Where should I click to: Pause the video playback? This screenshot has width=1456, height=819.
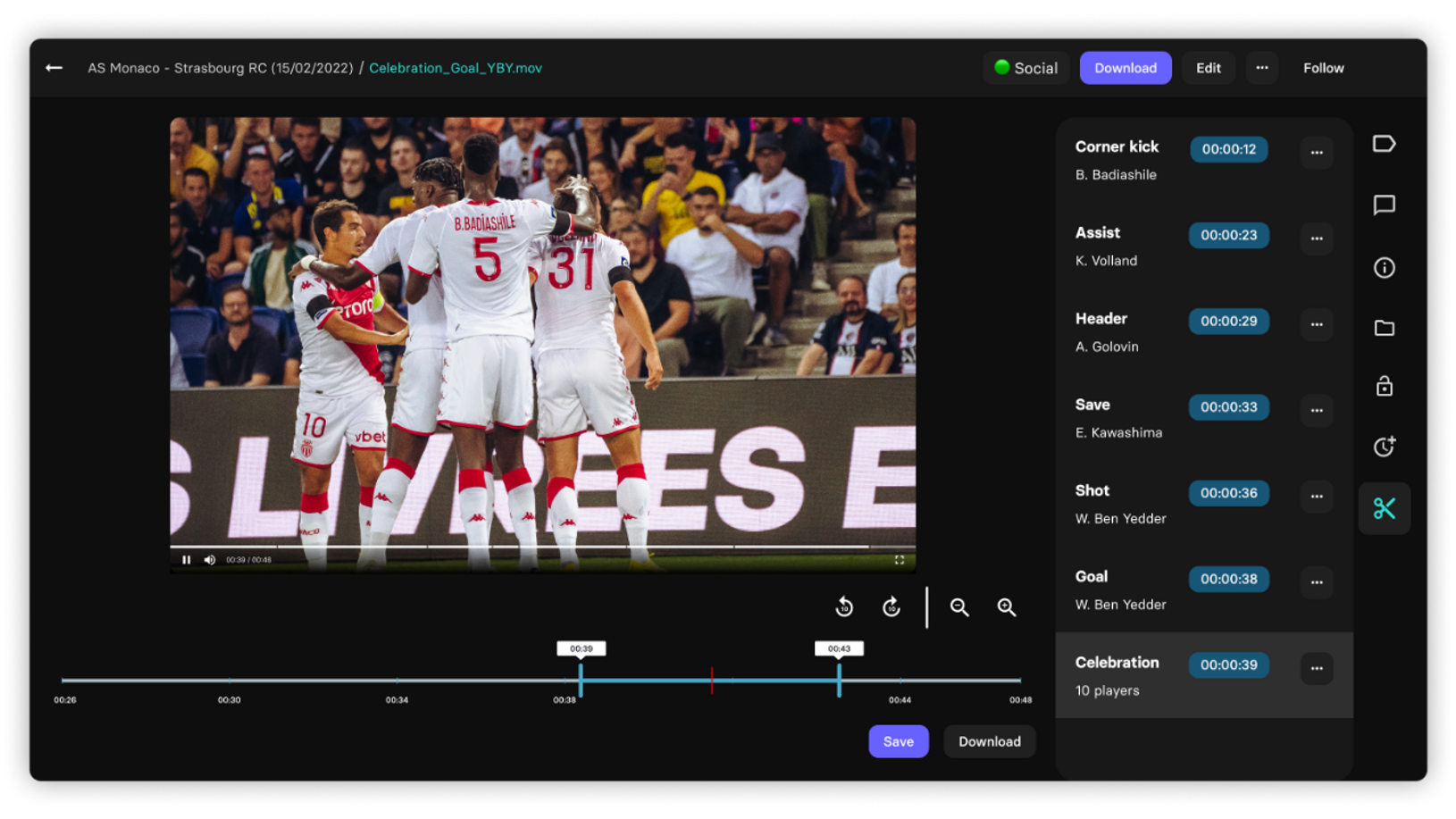[x=187, y=560]
